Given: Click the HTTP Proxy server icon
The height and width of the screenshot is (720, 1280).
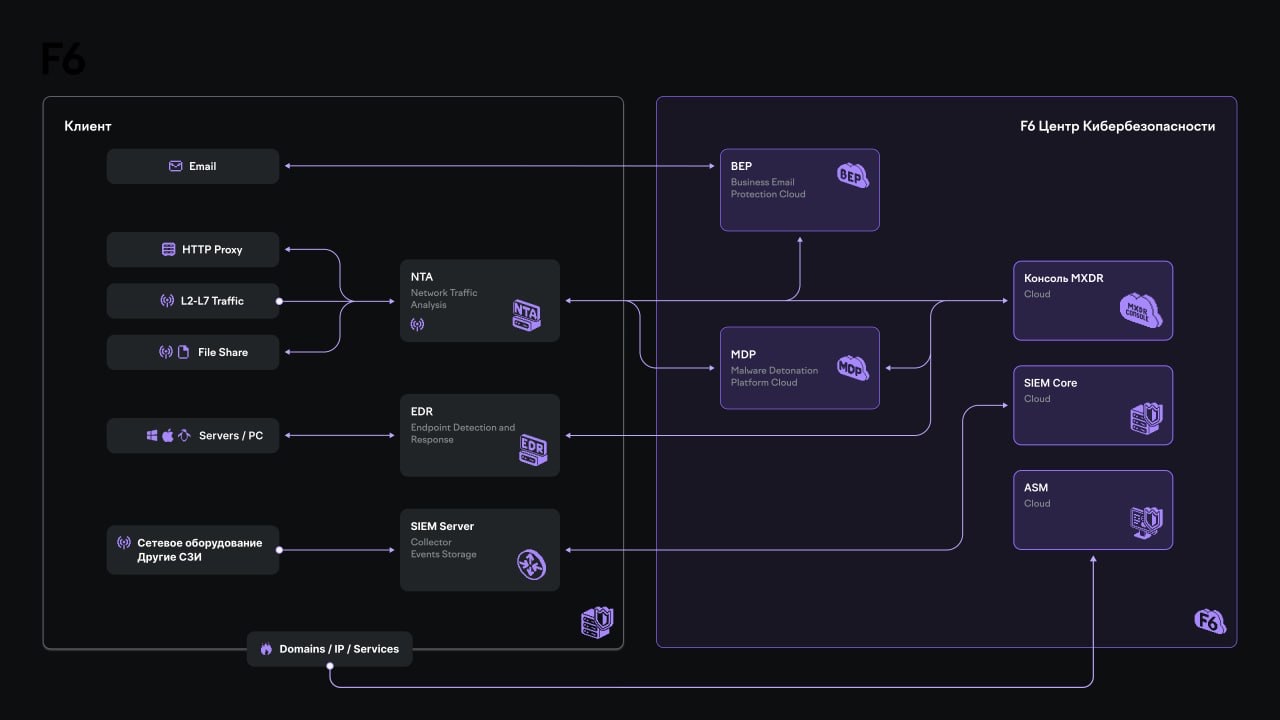Looking at the screenshot, I should click(169, 249).
